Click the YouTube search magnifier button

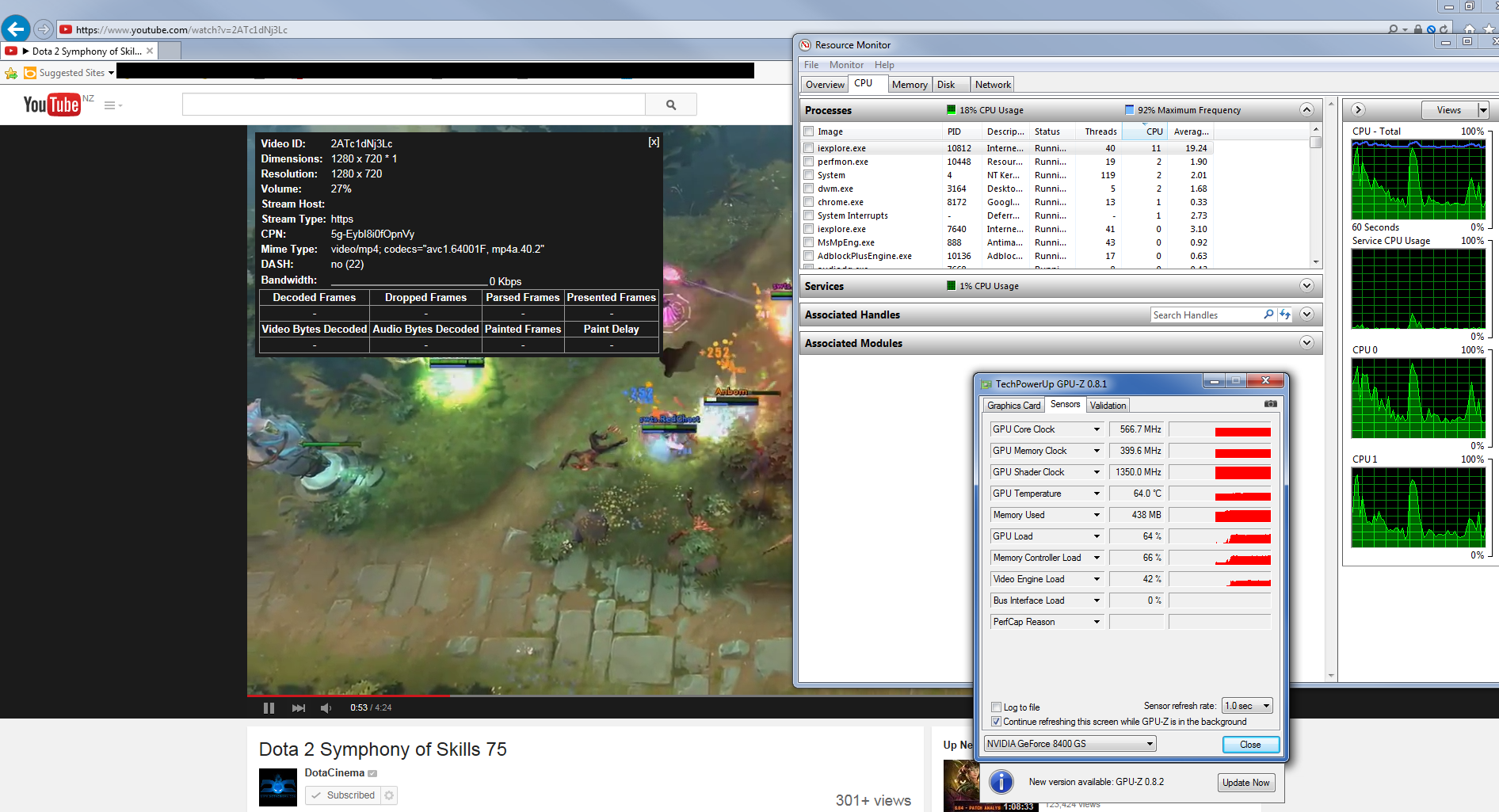click(671, 105)
